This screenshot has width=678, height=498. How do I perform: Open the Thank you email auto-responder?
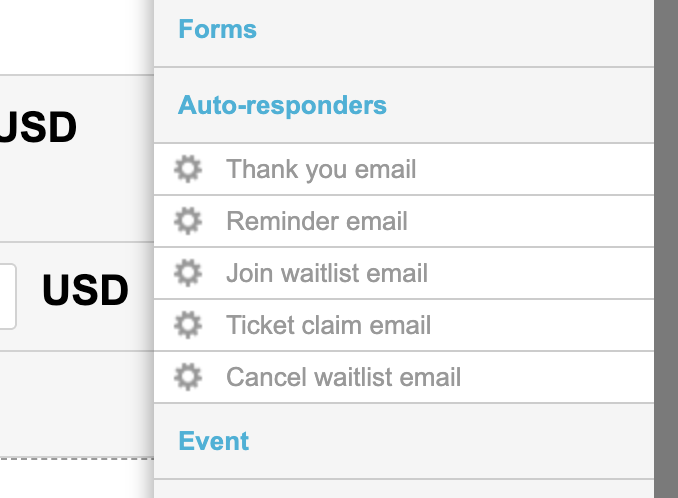coord(321,169)
